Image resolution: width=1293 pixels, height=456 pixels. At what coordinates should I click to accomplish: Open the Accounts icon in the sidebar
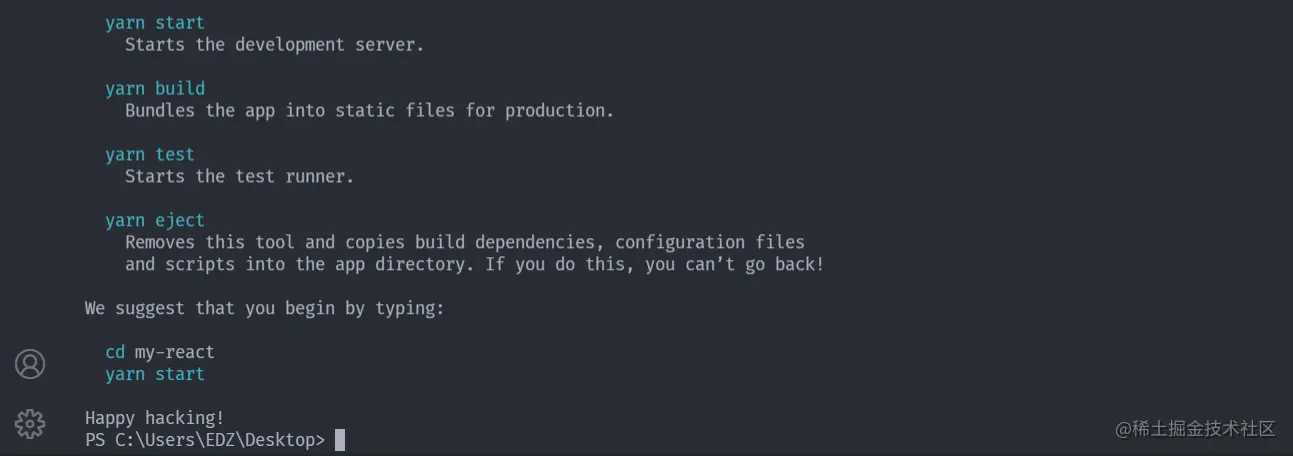[x=30, y=364]
